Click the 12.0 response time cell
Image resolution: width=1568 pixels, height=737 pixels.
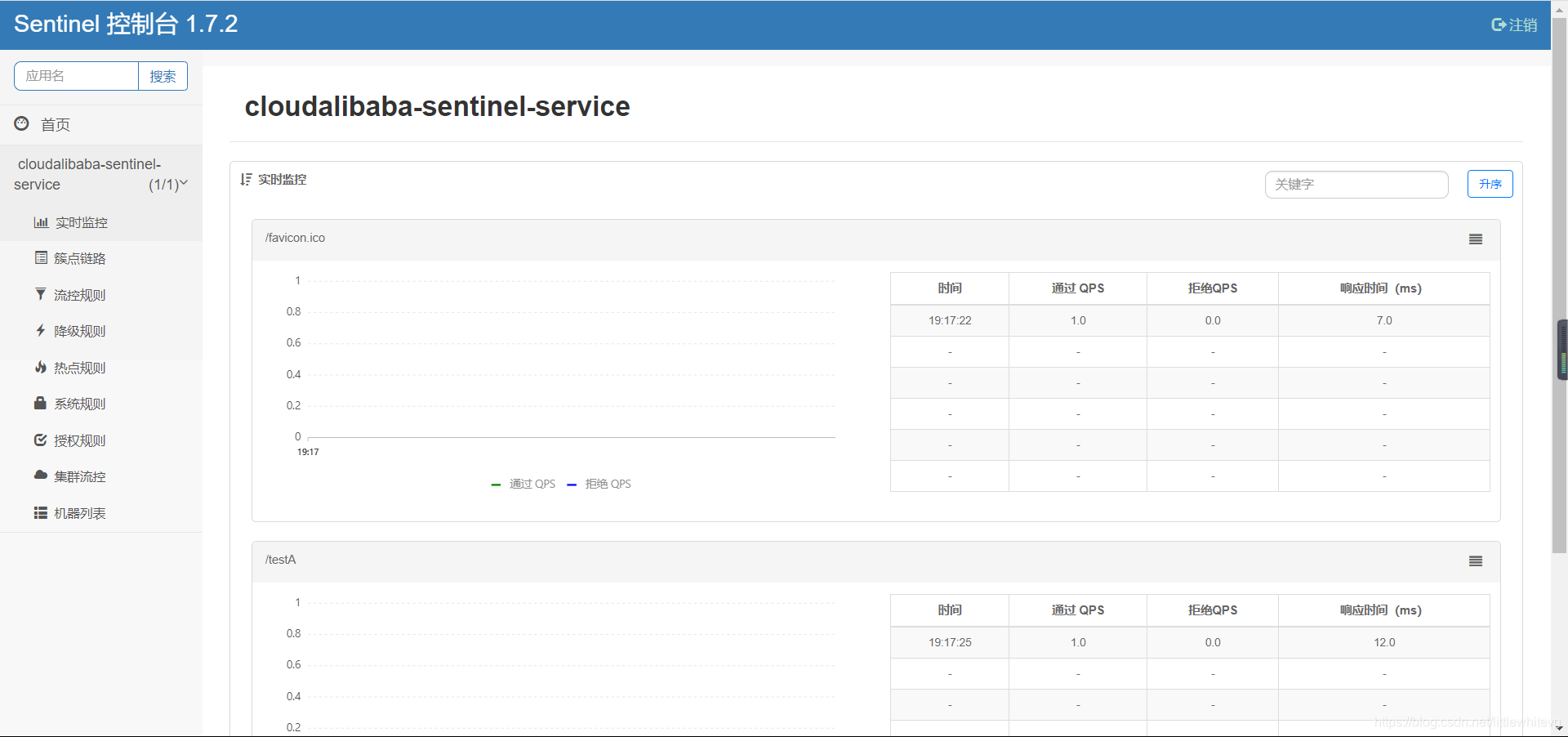click(x=1384, y=642)
